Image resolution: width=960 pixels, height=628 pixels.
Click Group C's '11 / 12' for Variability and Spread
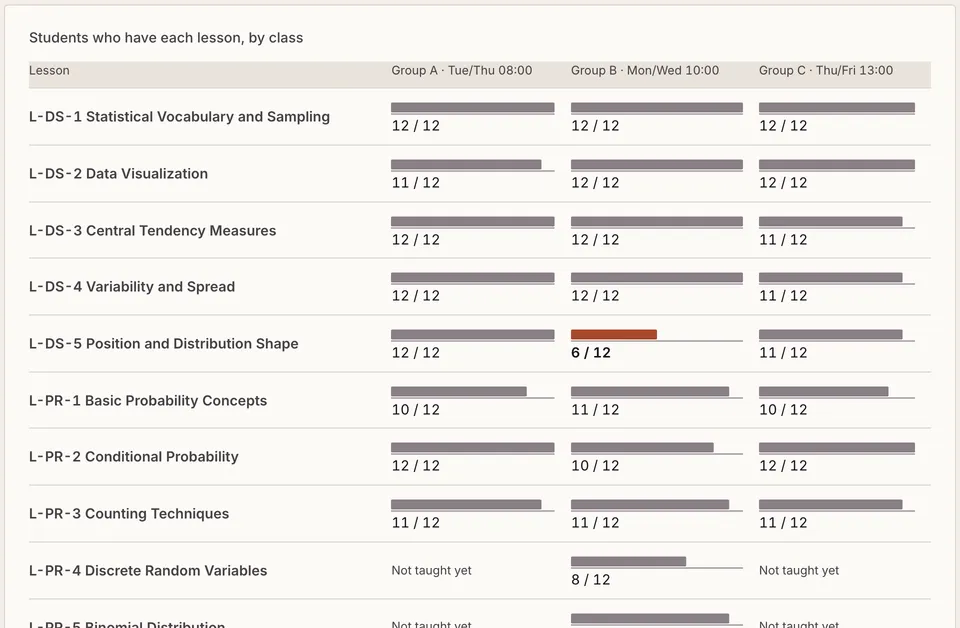point(783,296)
